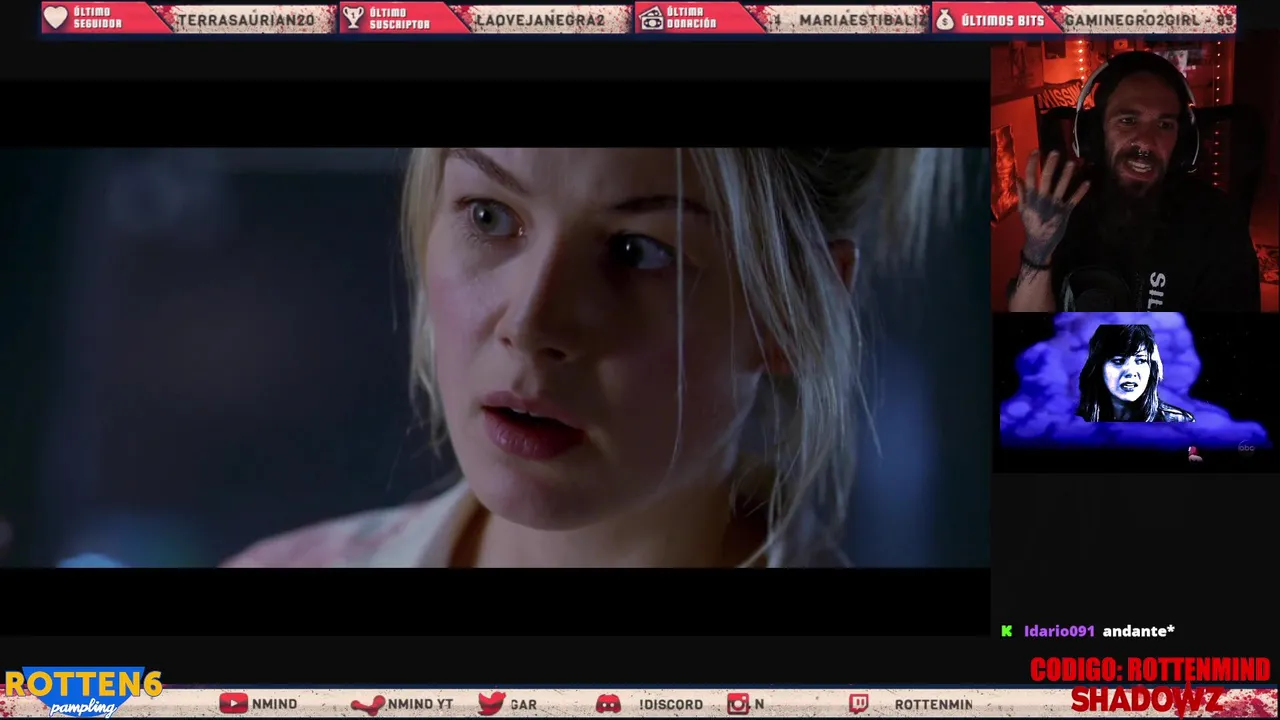Click the NMIND YT text
The height and width of the screenshot is (720, 1280).
[x=420, y=705]
